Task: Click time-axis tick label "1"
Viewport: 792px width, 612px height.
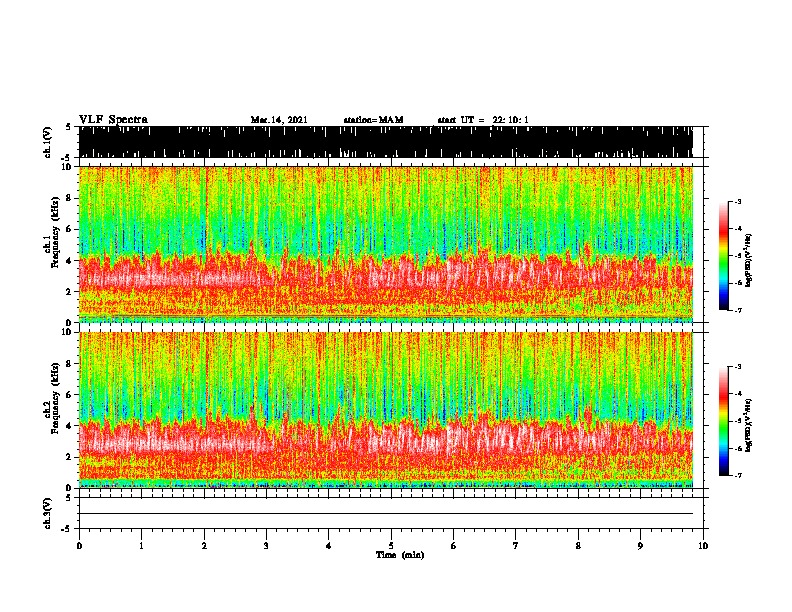Action: pyautogui.click(x=141, y=546)
